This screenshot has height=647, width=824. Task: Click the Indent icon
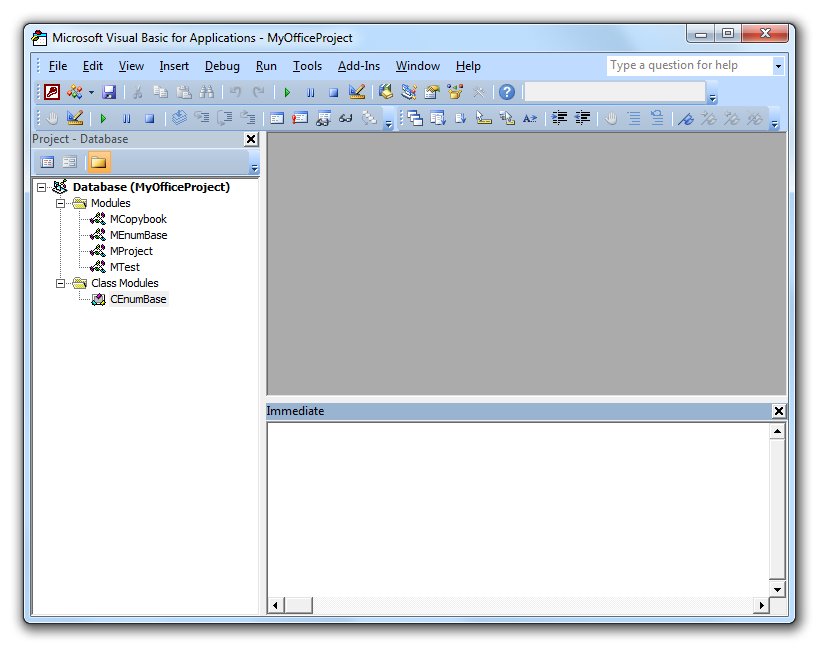pyautogui.click(x=559, y=118)
